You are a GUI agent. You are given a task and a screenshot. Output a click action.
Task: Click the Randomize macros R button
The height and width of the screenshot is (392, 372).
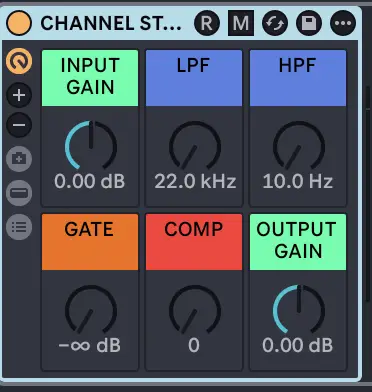click(x=207, y=23)
